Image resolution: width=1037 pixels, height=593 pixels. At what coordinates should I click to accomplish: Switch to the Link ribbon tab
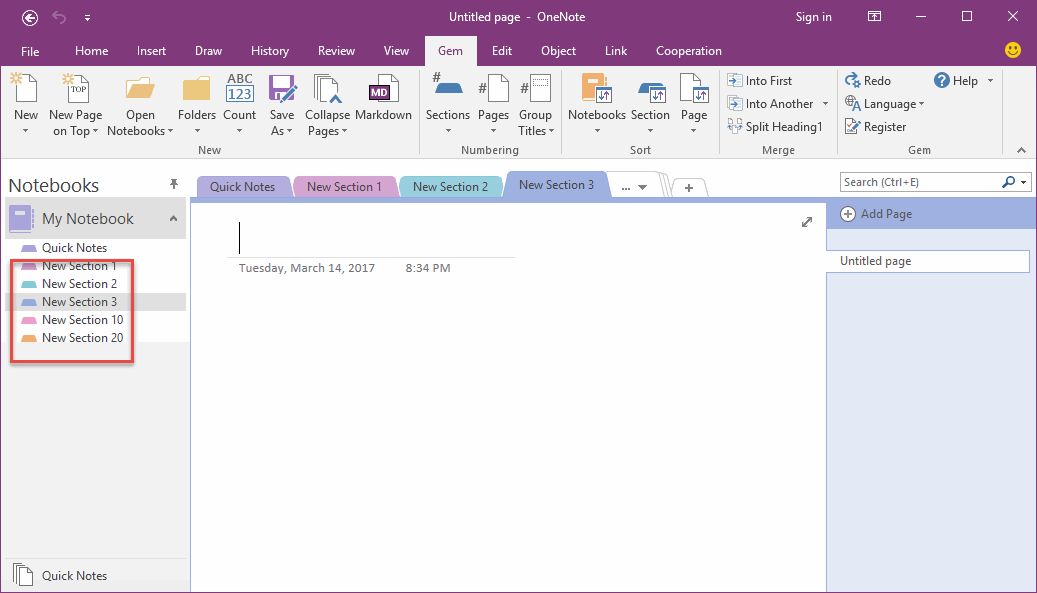616,51
